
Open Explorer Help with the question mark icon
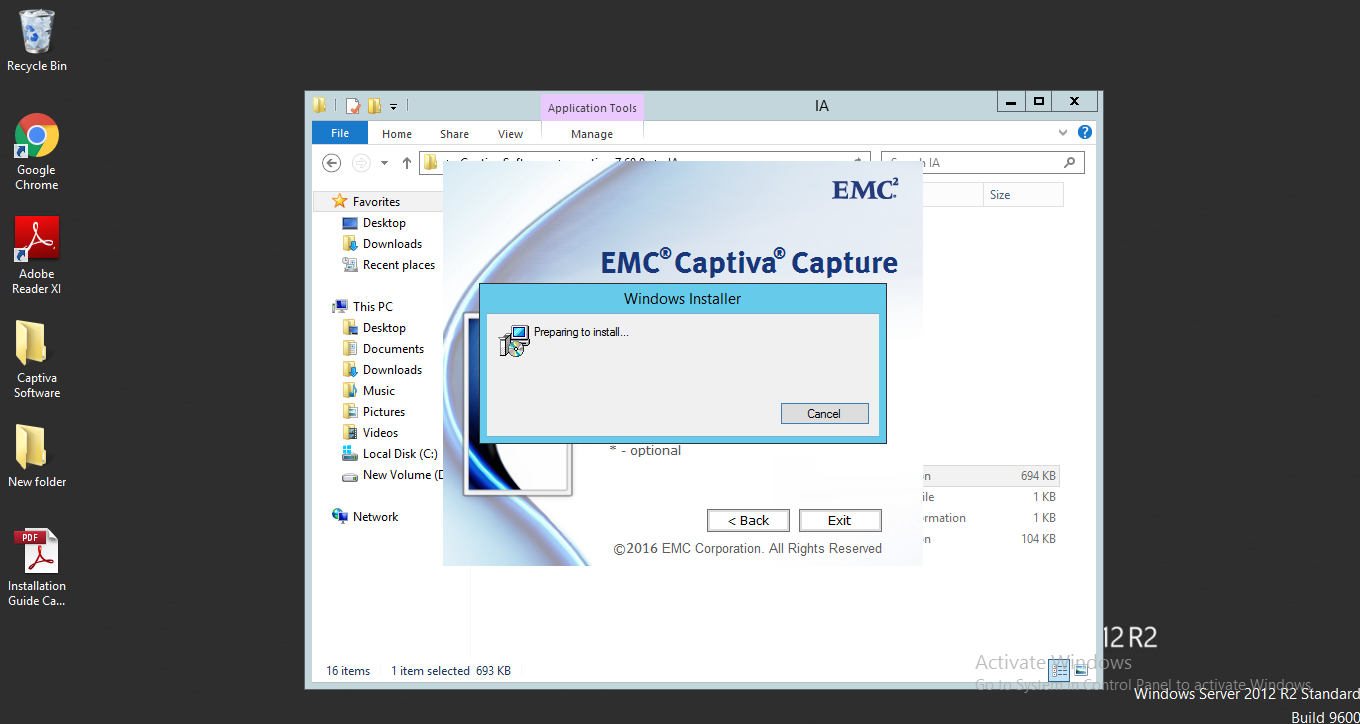pos(1085,132)
